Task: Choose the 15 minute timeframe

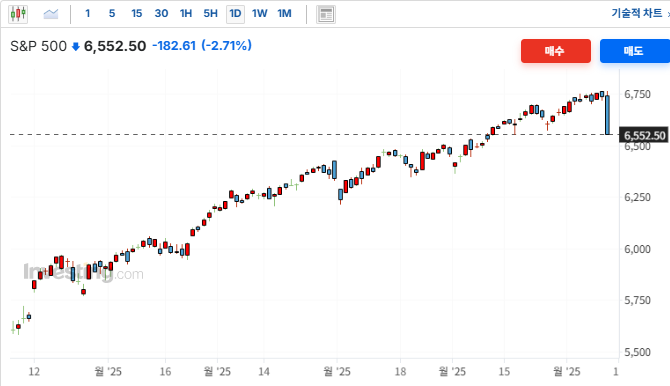Action: 136,14
